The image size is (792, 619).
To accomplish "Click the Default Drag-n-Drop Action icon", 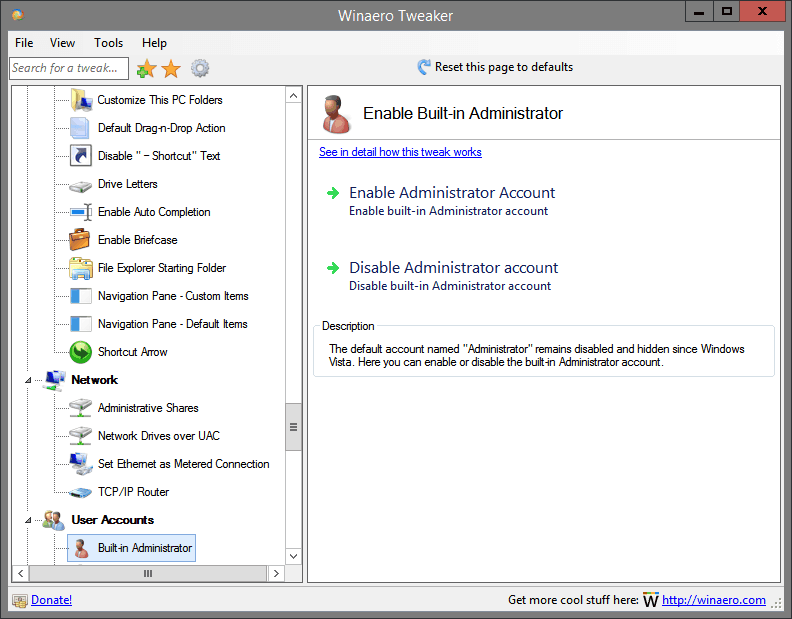I will (x=80, y=128).
